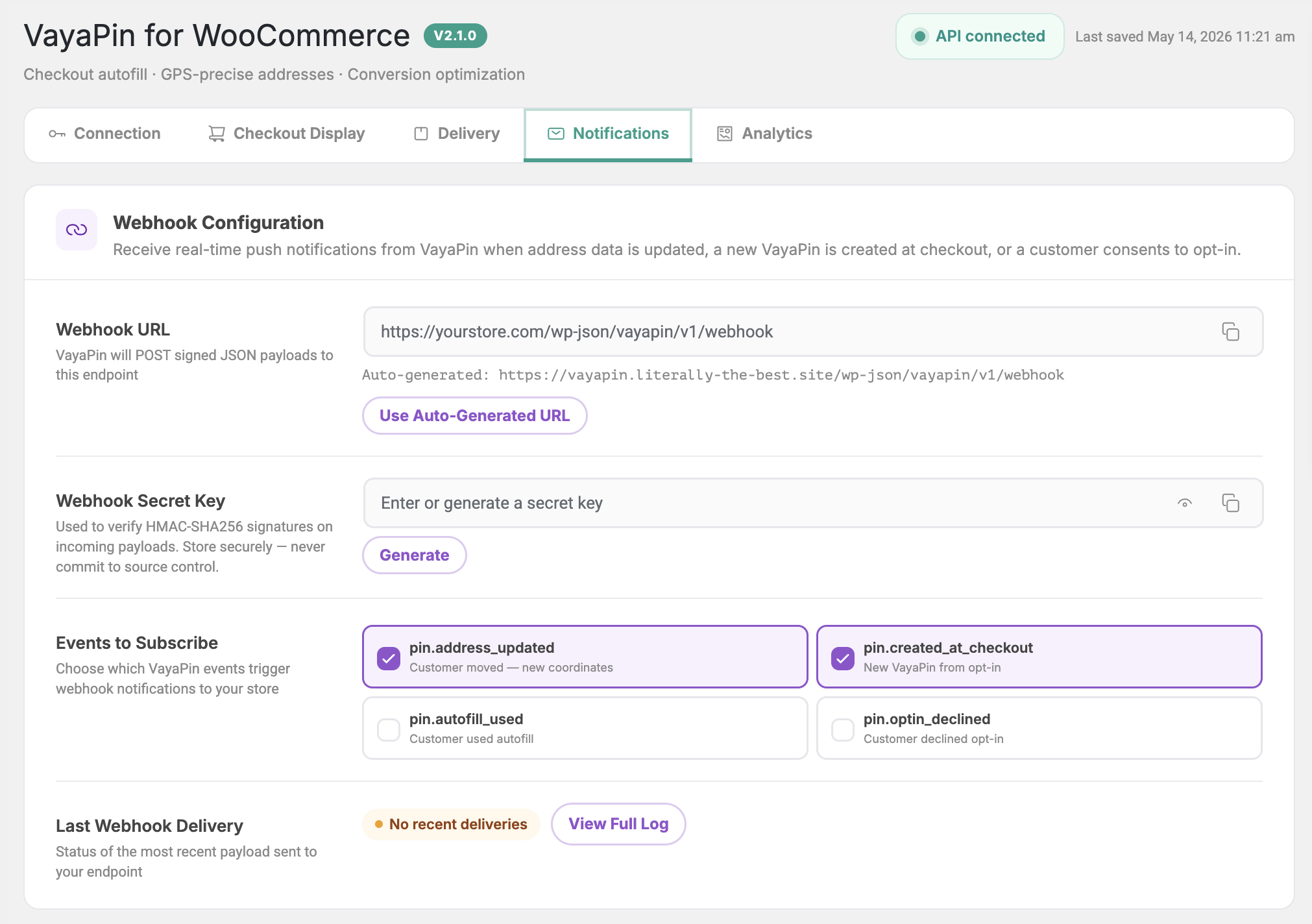Click the envelope icon on the Notifications tab

556,134
